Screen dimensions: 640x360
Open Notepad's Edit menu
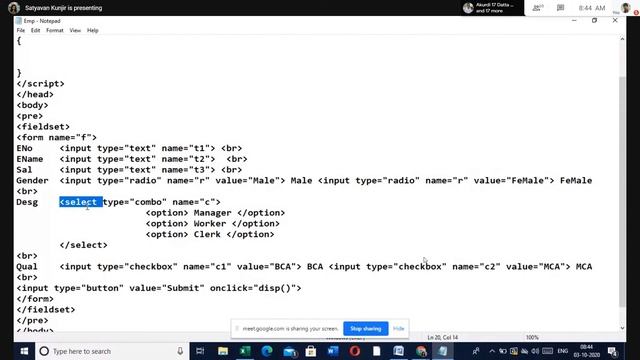point(36,31)
